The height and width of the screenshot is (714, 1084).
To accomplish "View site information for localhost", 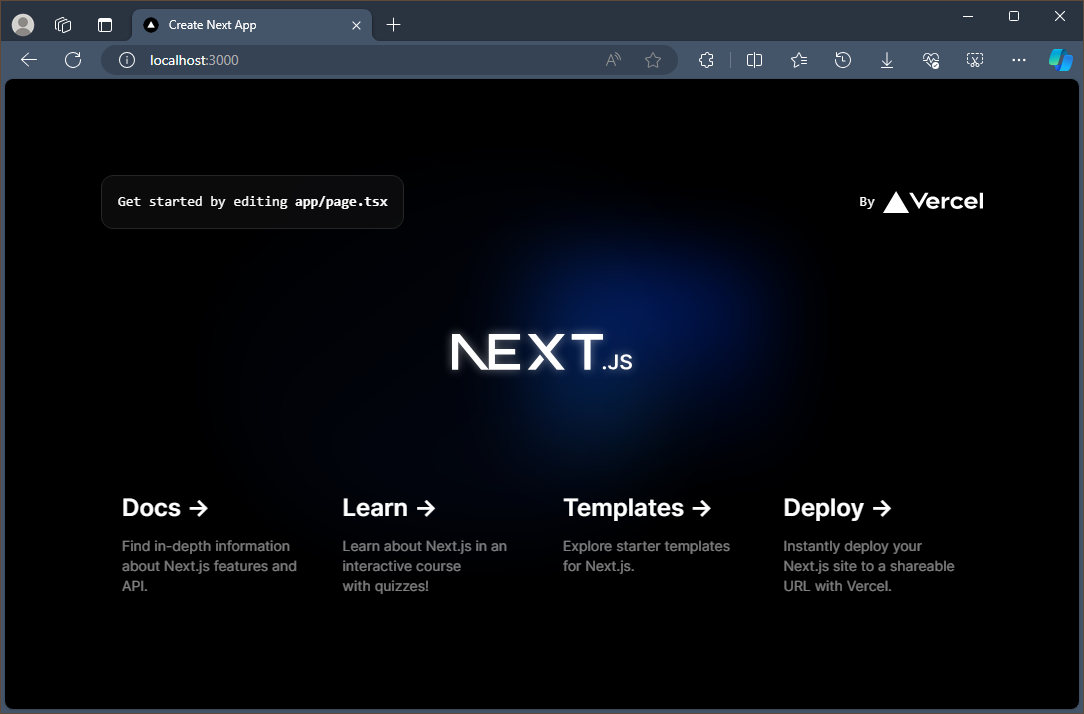I will click(x=126, y=60).
